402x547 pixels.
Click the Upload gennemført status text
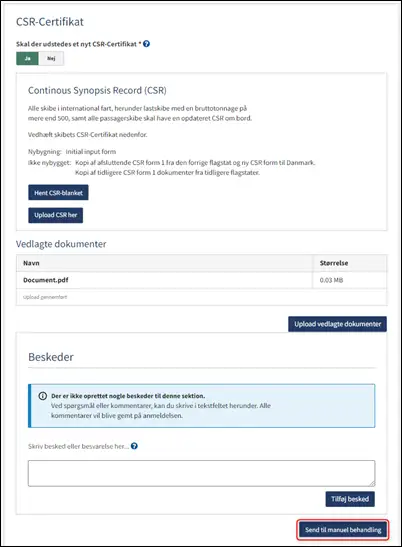[45, 297]
